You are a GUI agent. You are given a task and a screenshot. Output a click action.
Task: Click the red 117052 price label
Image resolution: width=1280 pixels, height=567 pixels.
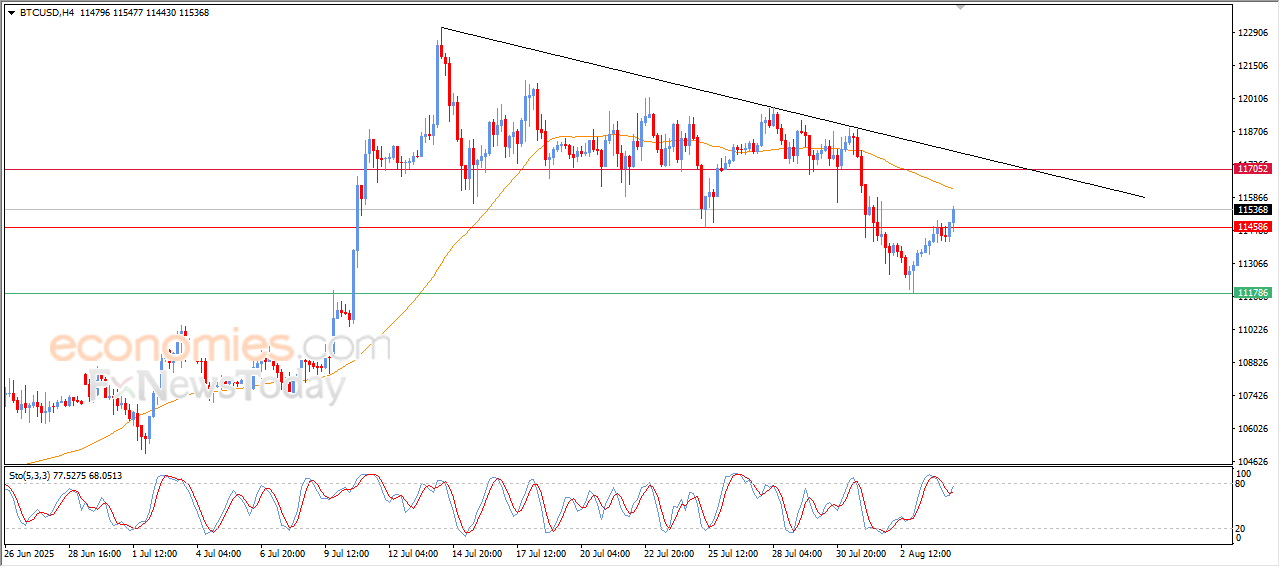1253,170
